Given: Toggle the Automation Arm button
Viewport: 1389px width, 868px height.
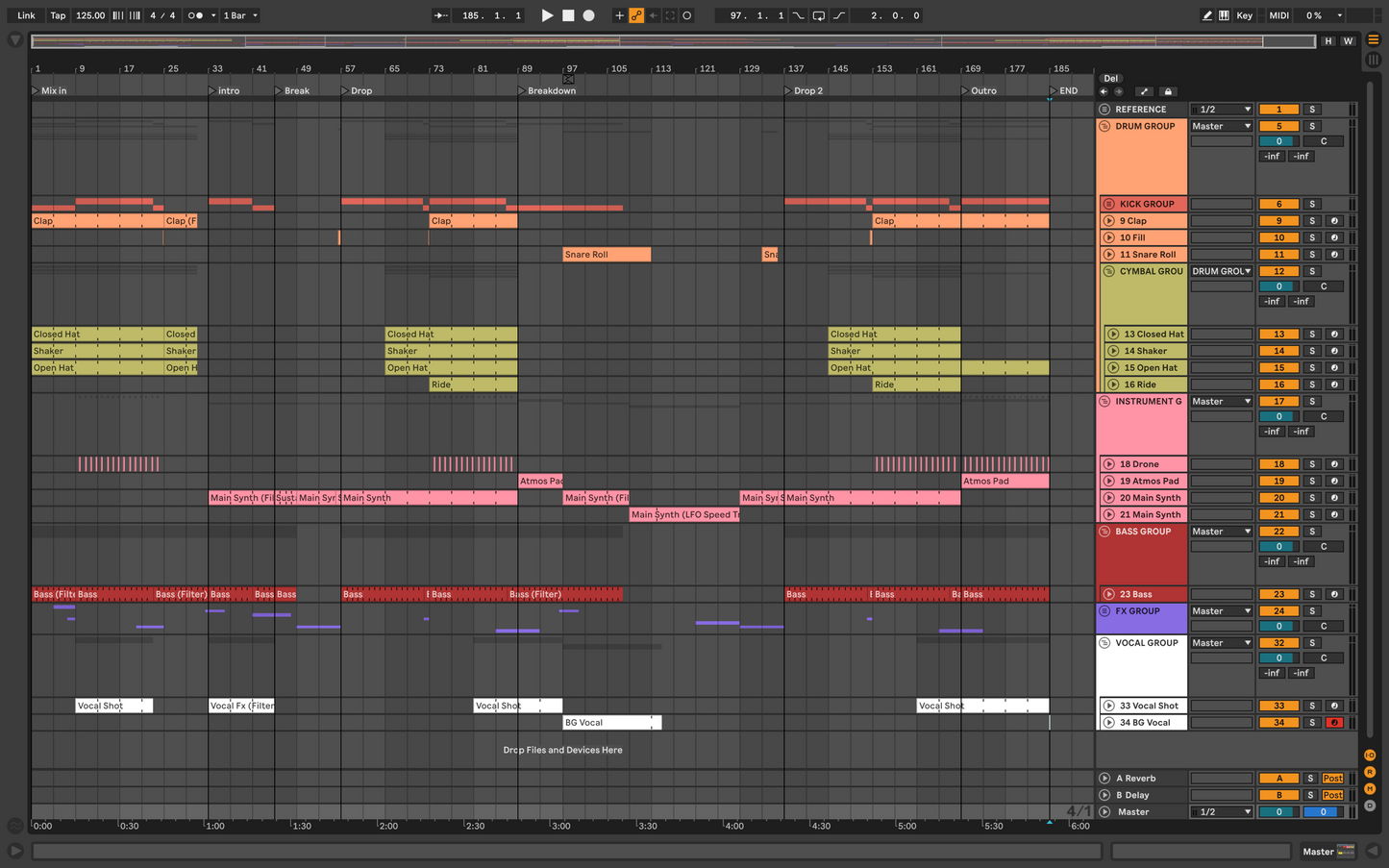Looking at the screenshot, I should pos(636,15).
